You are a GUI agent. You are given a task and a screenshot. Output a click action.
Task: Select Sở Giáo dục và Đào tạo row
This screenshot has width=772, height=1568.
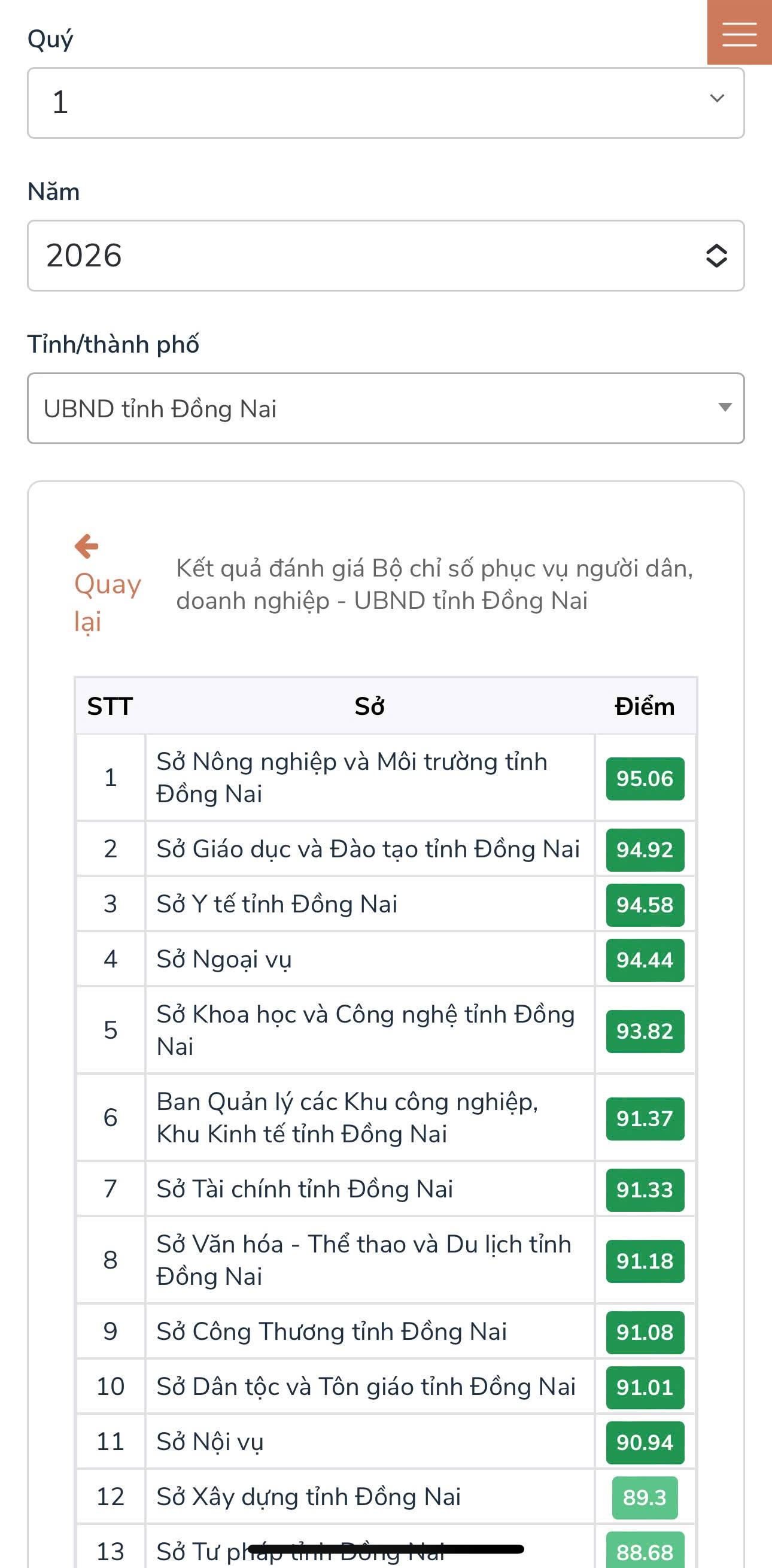tap(368, 849)
